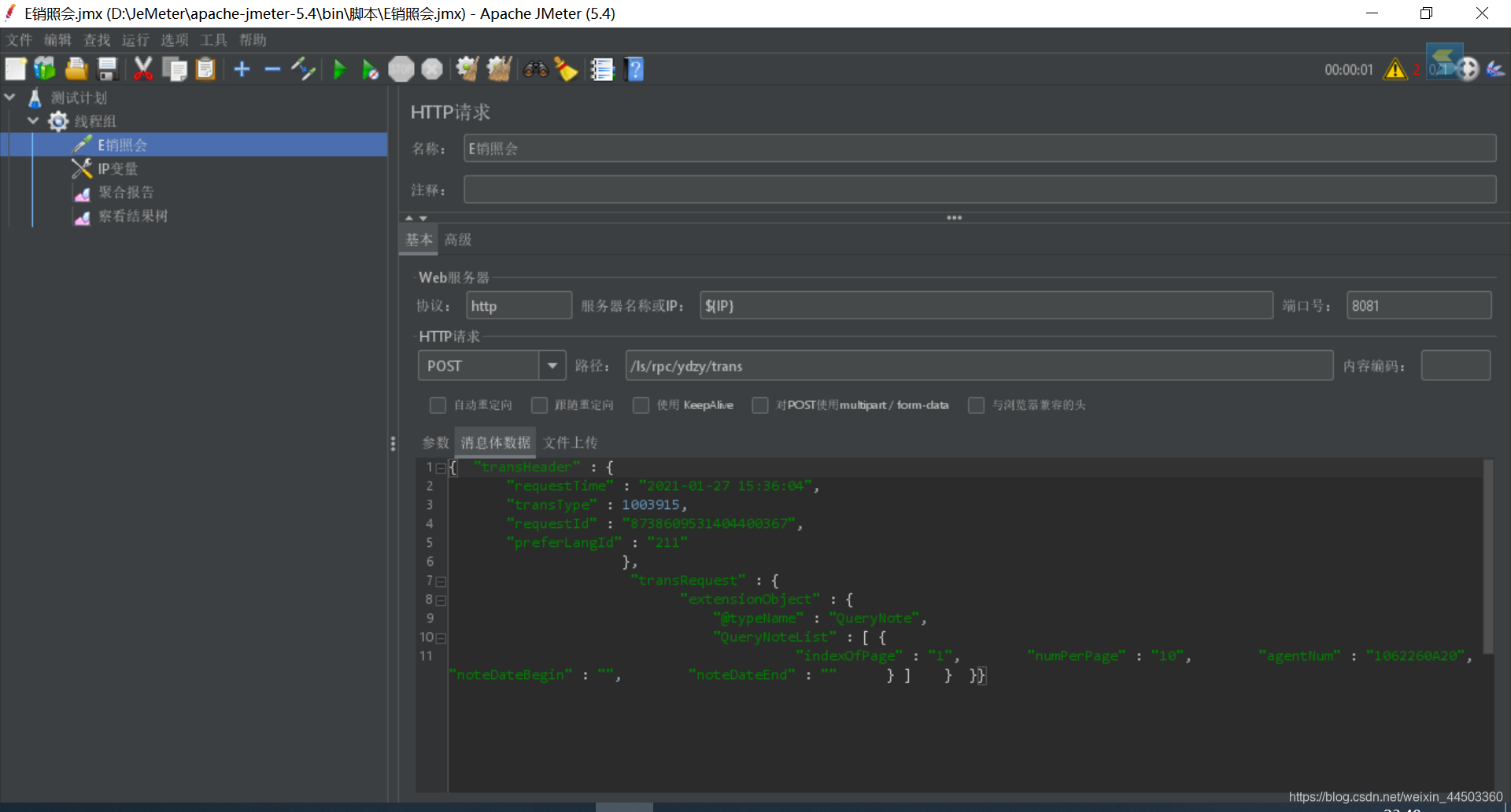Click the body editor vertical scrollbar
Screen dimensions: 1511x812
[1488, 557]
